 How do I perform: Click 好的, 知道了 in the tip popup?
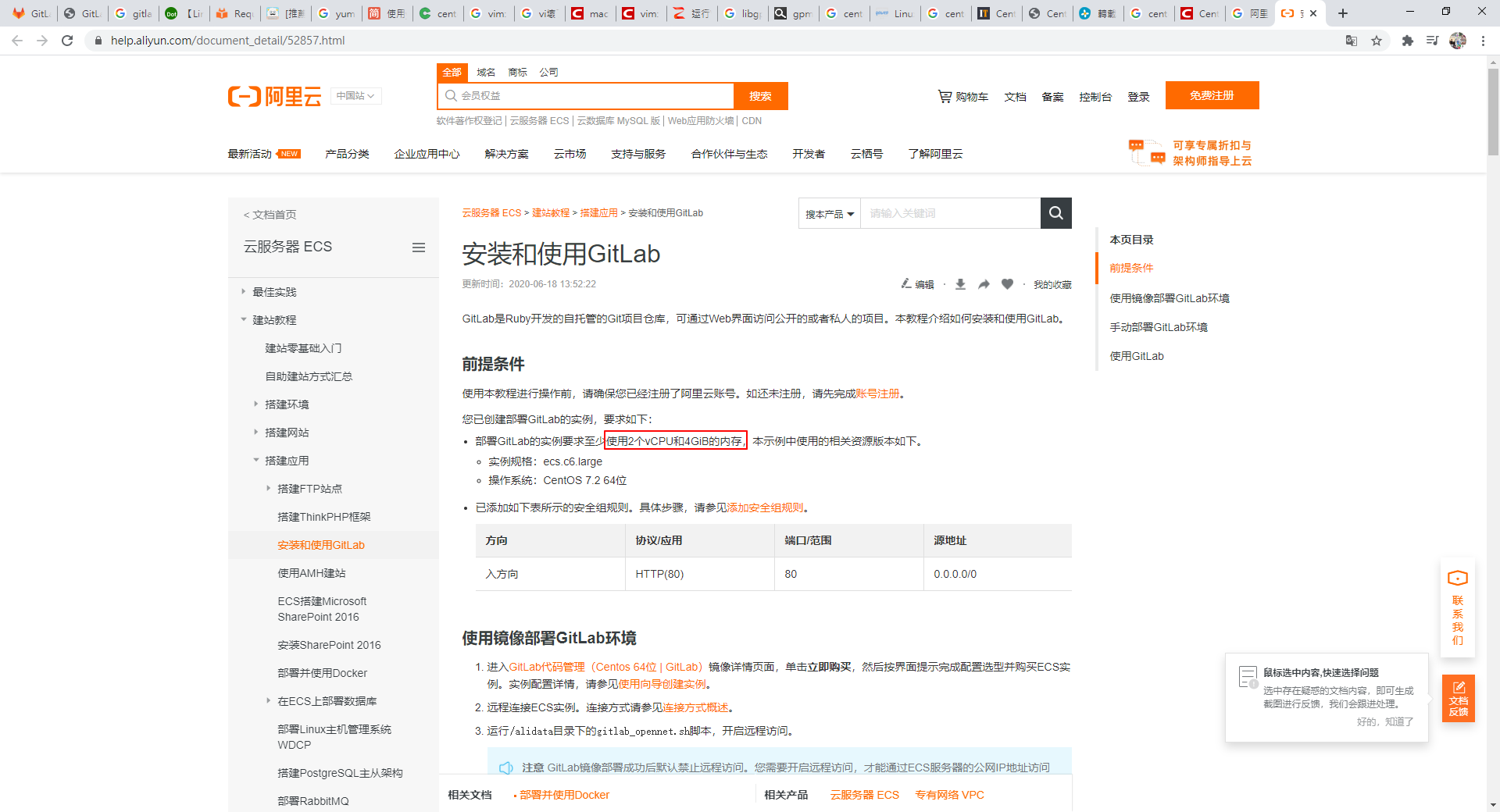click(x=1385, y=721)
